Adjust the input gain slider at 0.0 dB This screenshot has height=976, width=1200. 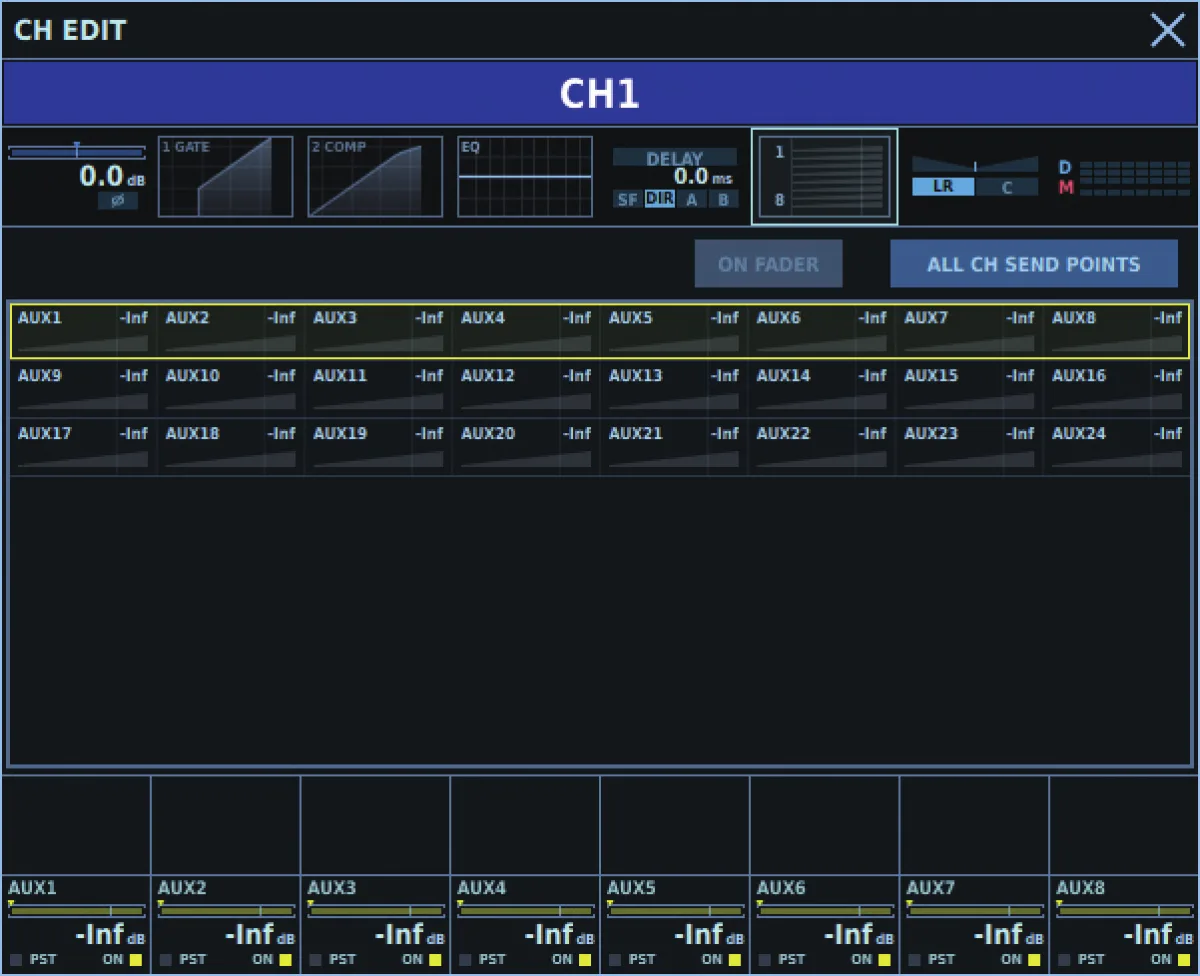(x=76, y=152)
